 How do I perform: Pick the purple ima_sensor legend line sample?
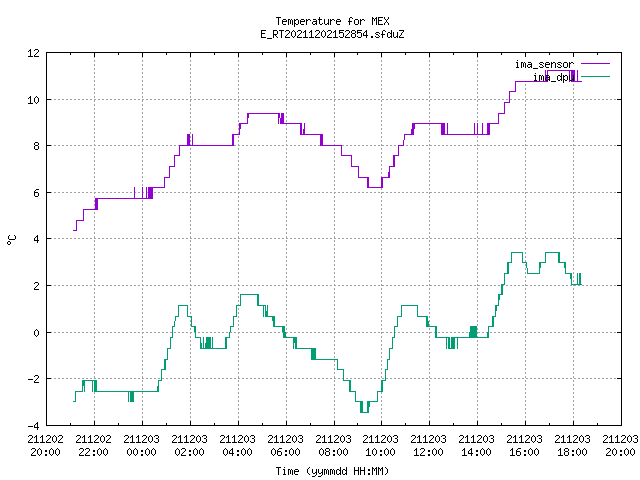tap(595, 64)
